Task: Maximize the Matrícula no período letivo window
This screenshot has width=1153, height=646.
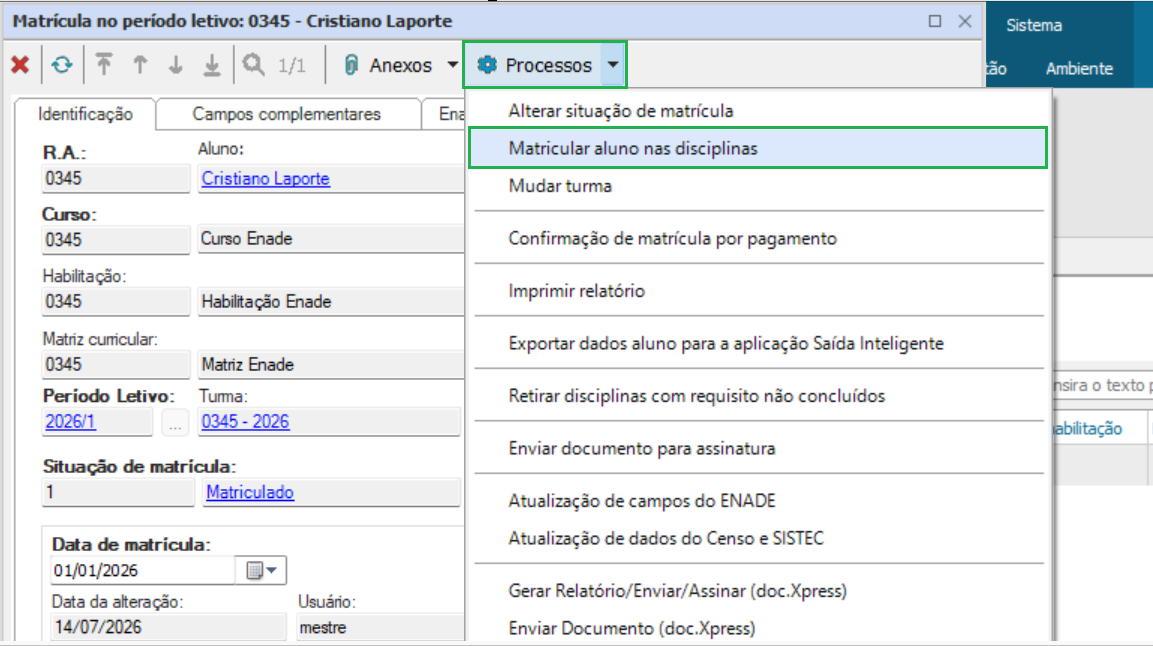Action: (935, 21)
